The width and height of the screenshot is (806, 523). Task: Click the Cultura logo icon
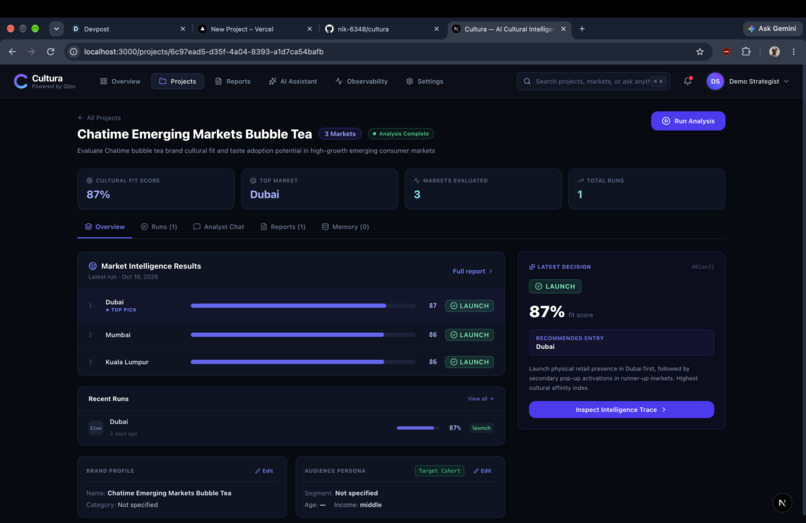[21, 81]
